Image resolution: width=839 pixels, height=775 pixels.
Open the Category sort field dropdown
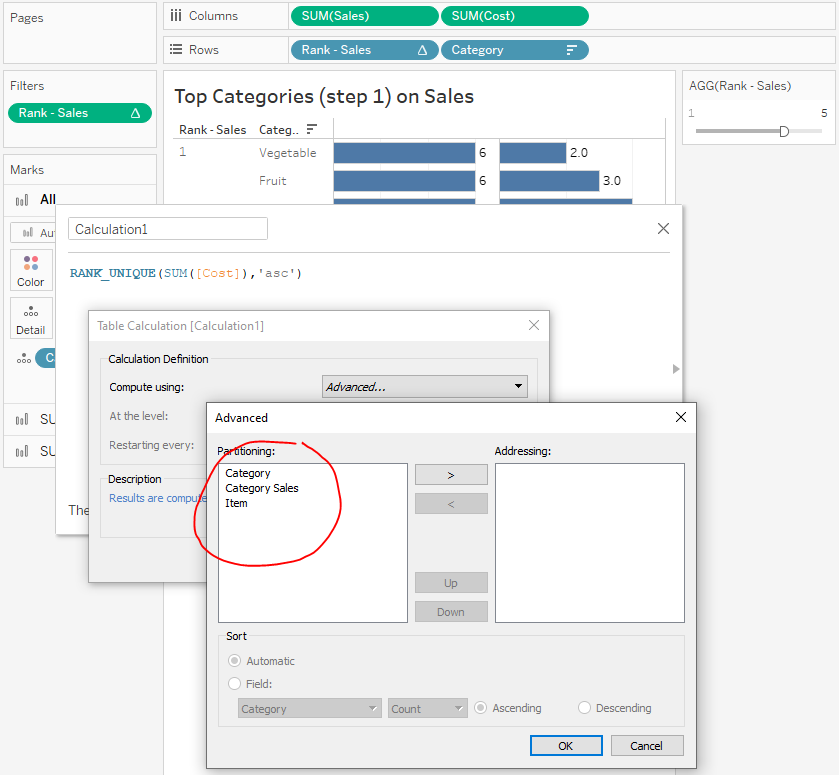pyautogui.click(x=309, y=708)
